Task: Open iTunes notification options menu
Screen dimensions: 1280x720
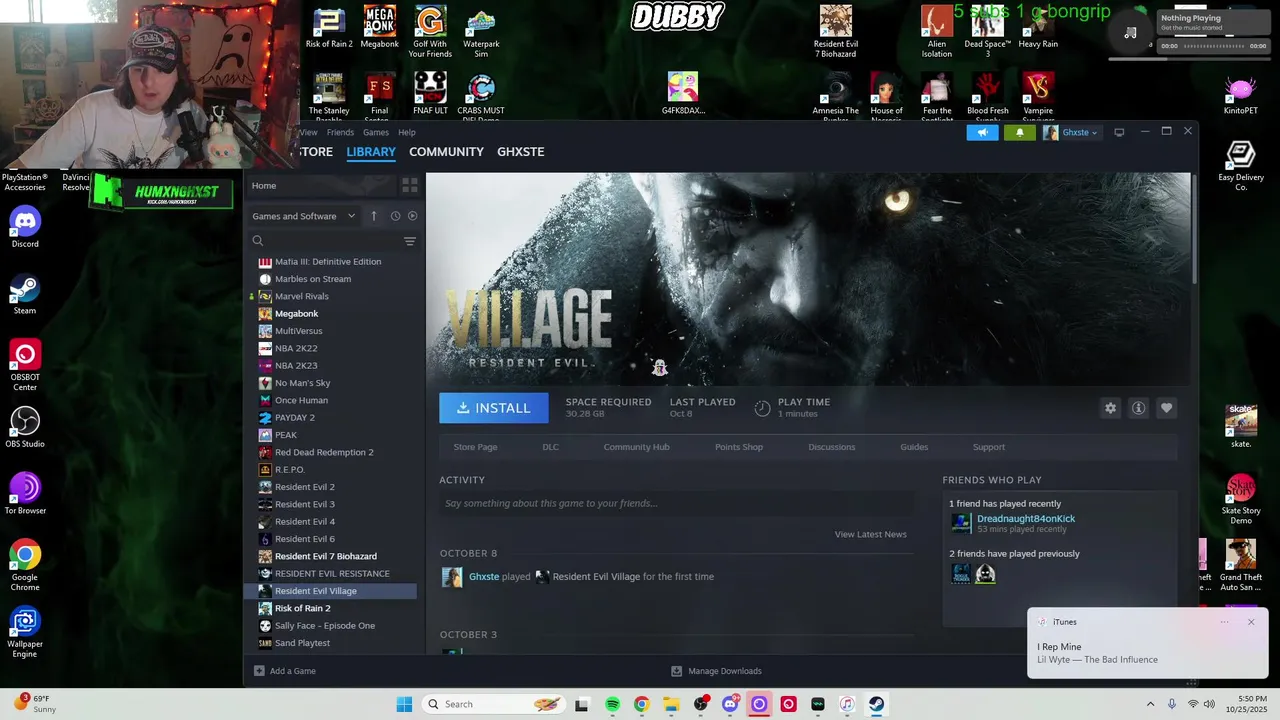Action: tap(1224, 622)
